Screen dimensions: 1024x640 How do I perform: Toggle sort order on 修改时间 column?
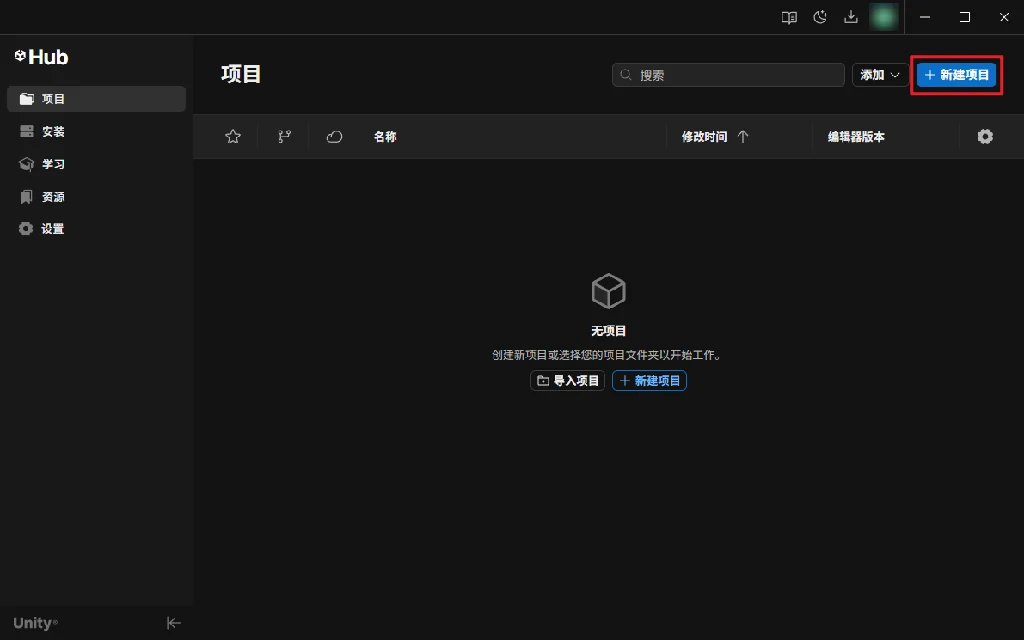[x=715, y=137]
